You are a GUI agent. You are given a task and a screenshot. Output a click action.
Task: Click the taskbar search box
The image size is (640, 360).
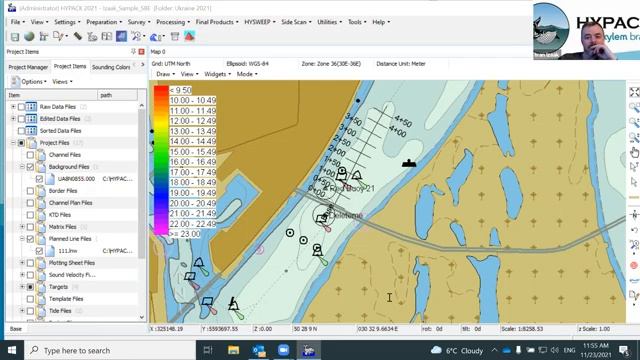coord(110,350)
